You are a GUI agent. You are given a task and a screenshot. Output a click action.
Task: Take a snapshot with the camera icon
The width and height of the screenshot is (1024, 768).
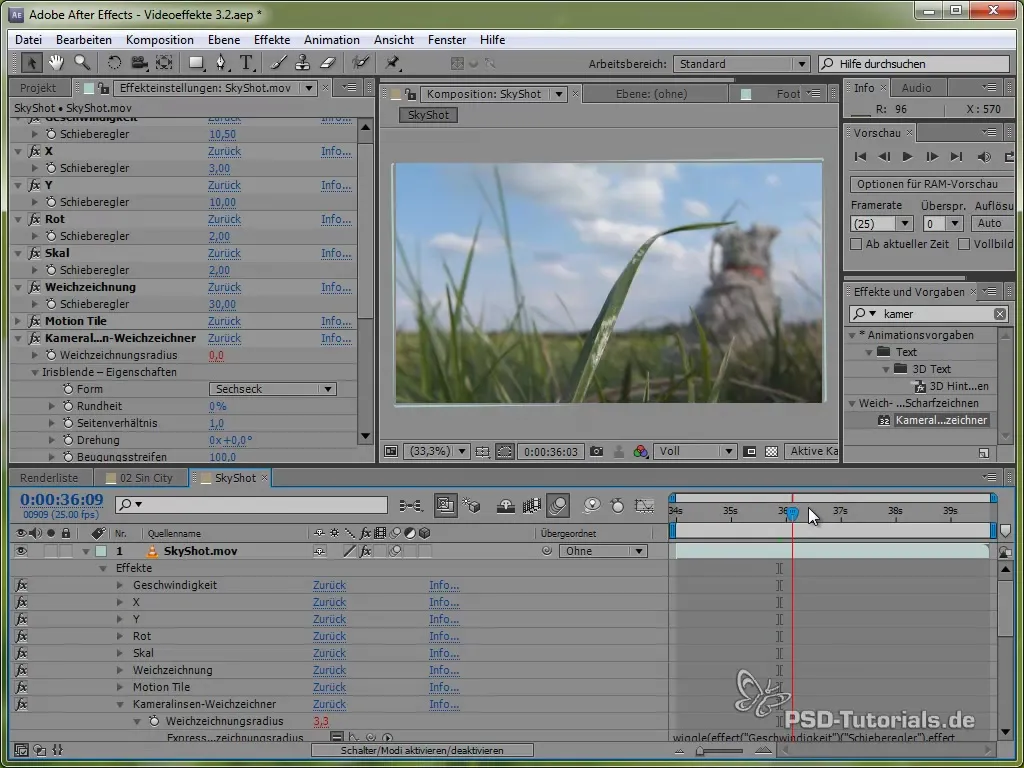(x=596, y=451)
